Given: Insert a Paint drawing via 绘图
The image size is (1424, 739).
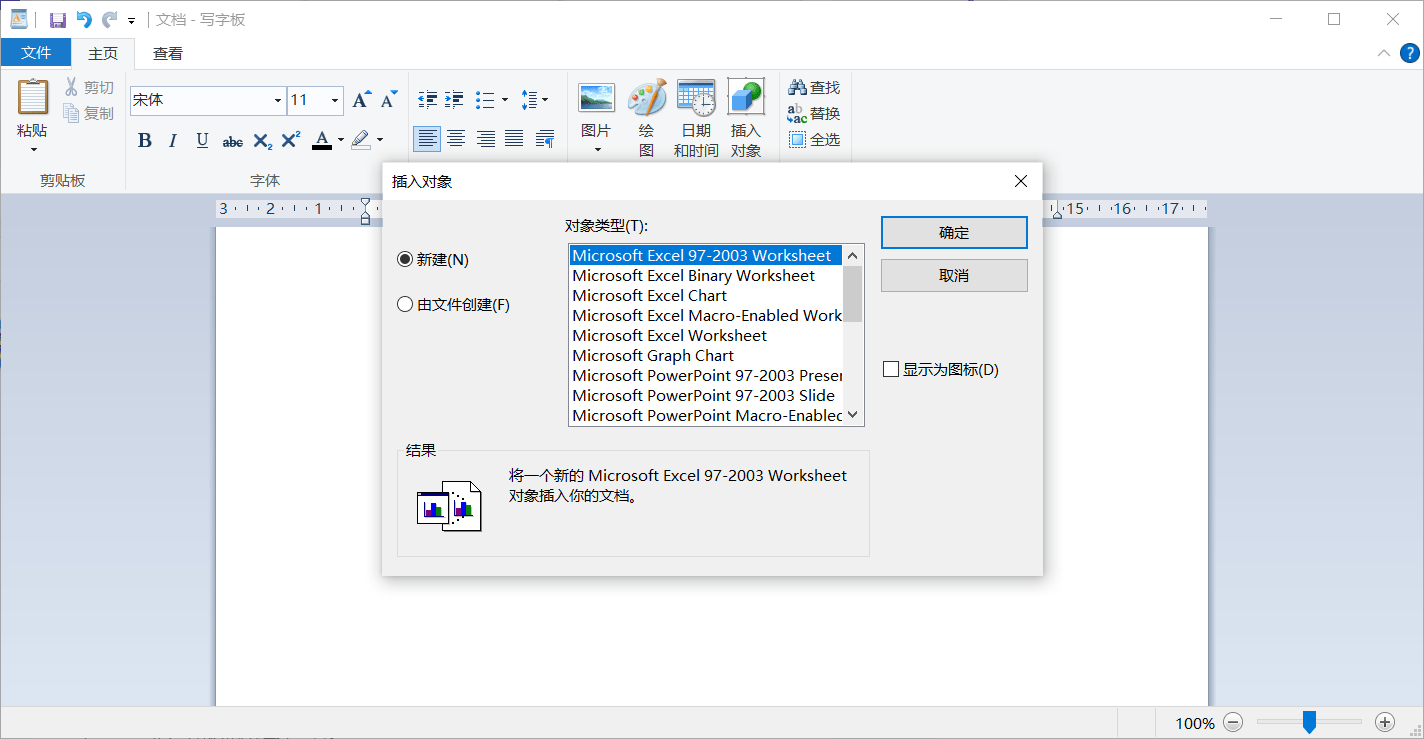Looking at the screenshot, I should [647, 118].
